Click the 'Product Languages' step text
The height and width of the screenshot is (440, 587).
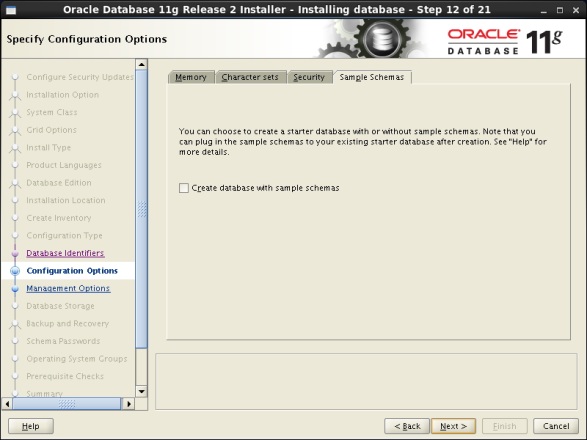pos(64,165)
